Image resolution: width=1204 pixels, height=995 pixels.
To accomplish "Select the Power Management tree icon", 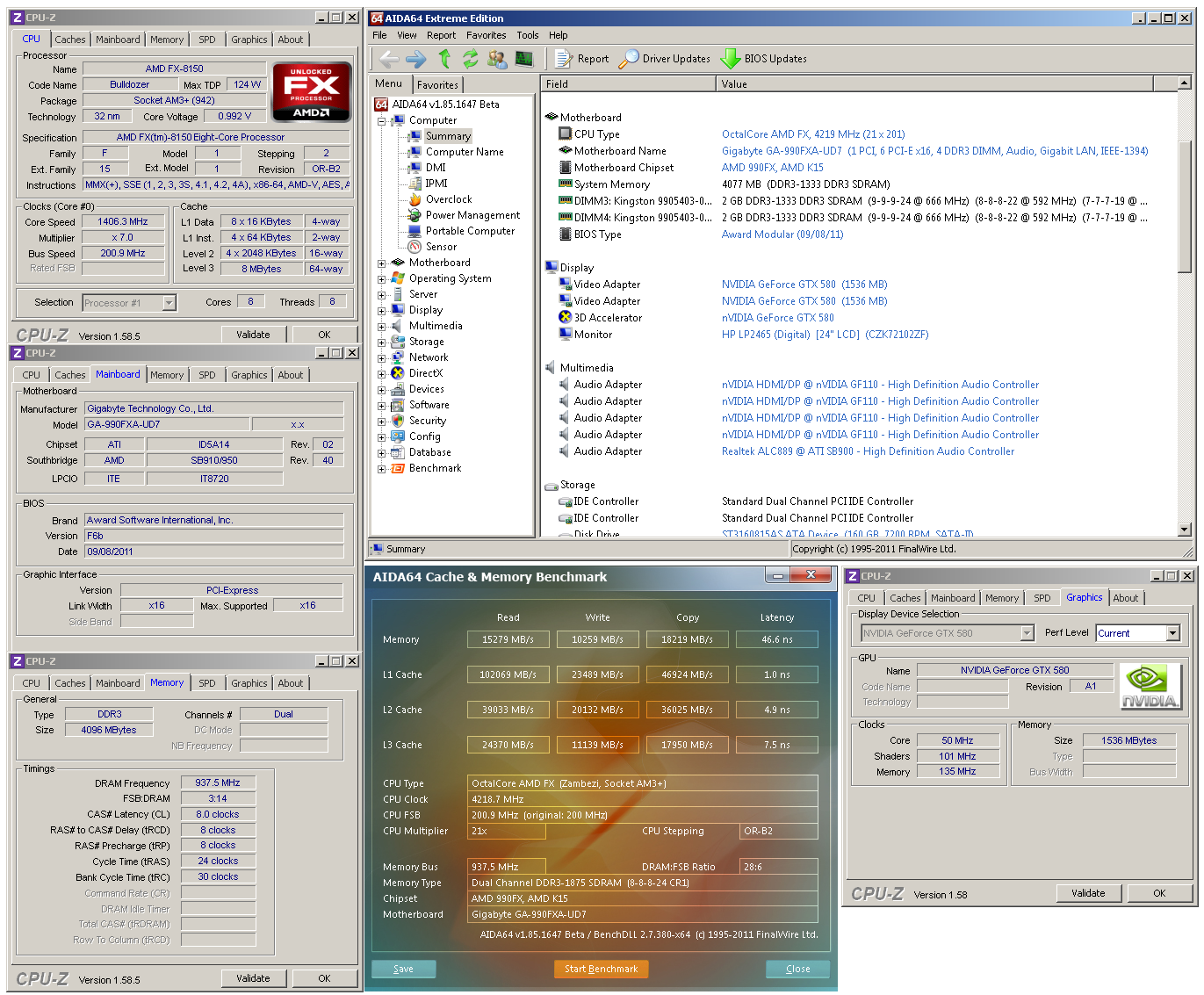I will 415,215.
